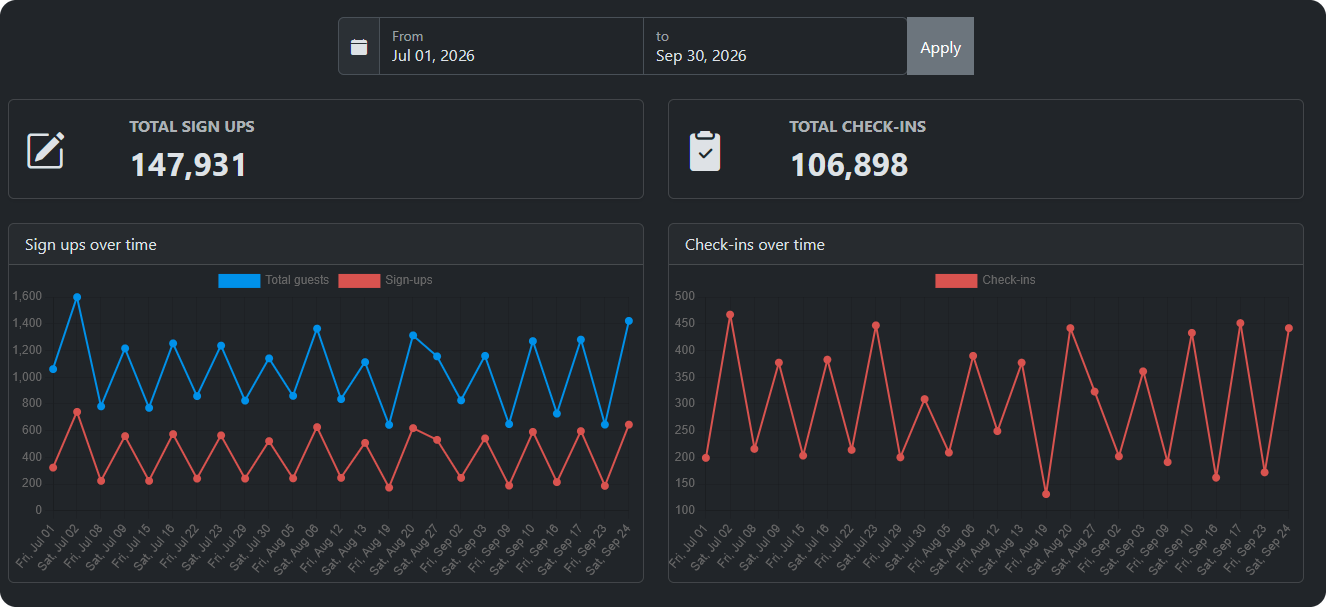Image resolution: width=1326 pixels, height=607 pixels.
Task: Click the TOTAL CHECK-INS heading
Action: (857, 127)
